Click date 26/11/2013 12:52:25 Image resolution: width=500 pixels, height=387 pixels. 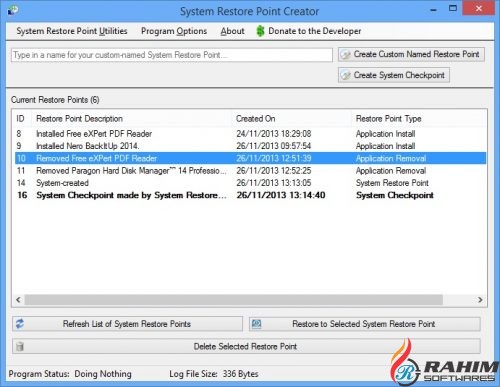274,171
